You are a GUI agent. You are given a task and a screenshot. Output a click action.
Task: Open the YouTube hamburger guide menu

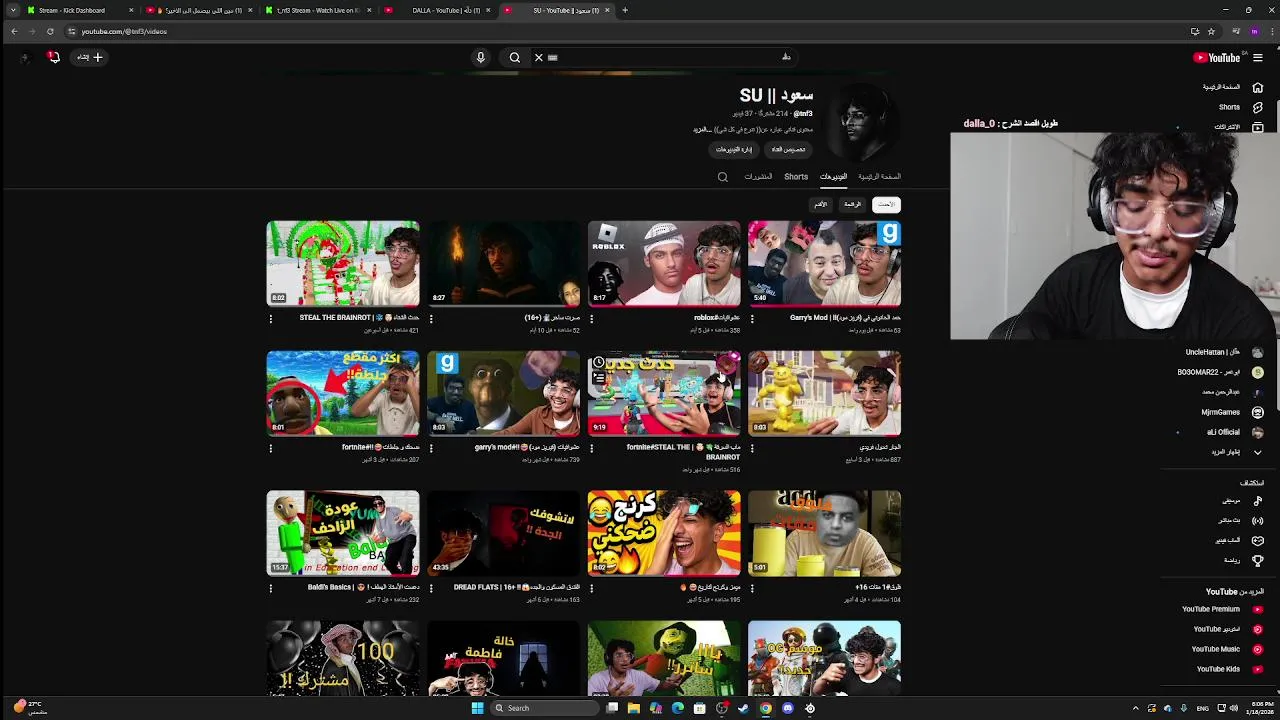click(1258, 57)
